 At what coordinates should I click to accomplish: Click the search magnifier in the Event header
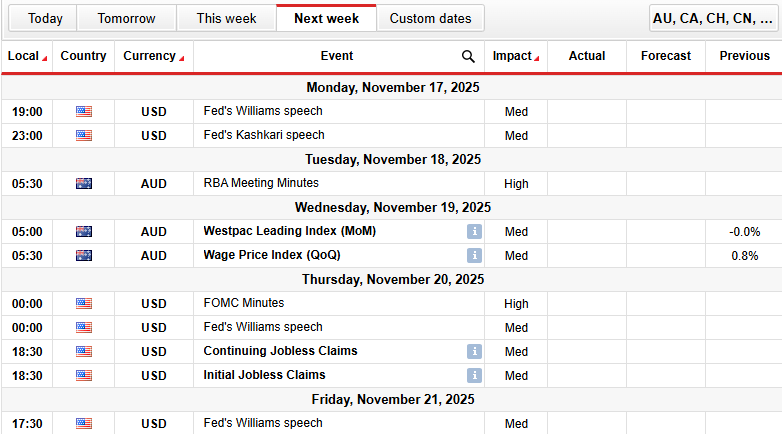pyautogui.click(x=468, y=57)
